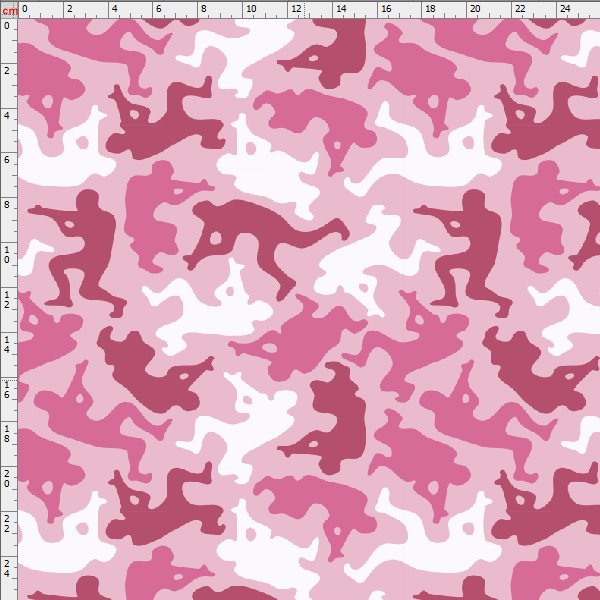
Task: Click the 20 mark on vertical ruler
Action: (x=7, y=479)
